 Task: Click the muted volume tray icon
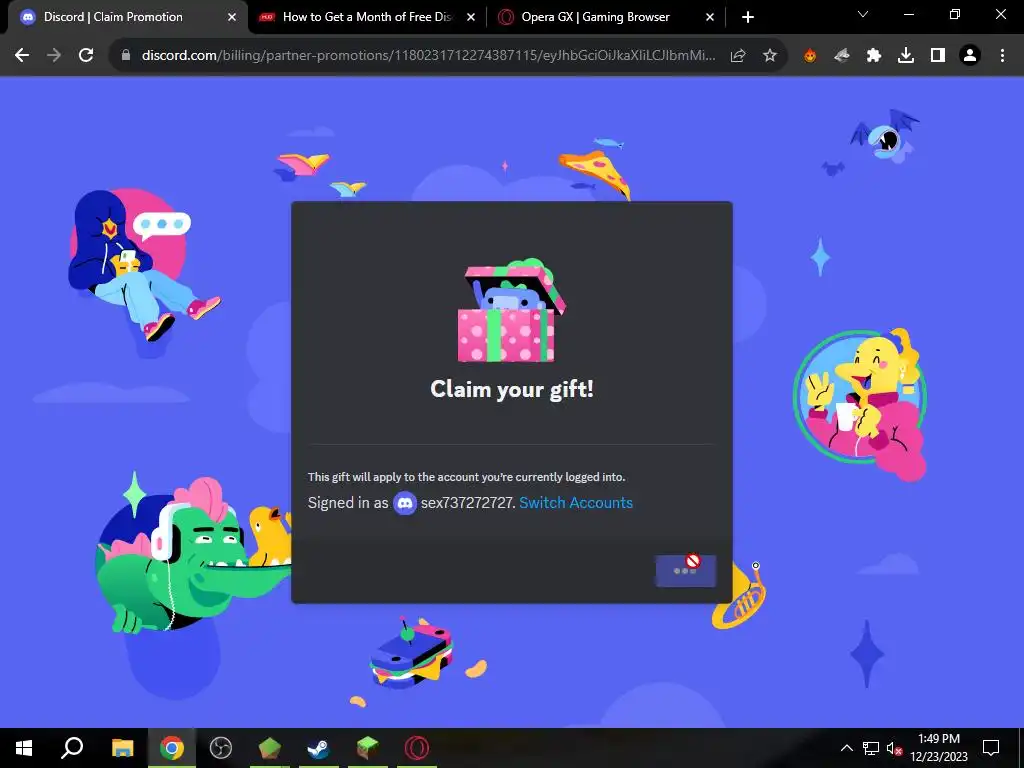pos(894,748)
